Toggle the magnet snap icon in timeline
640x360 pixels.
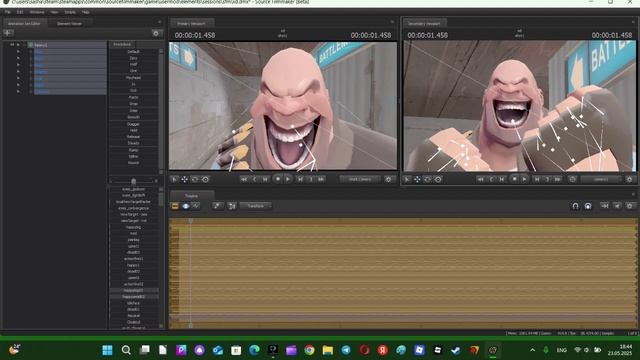coord(576,206)
